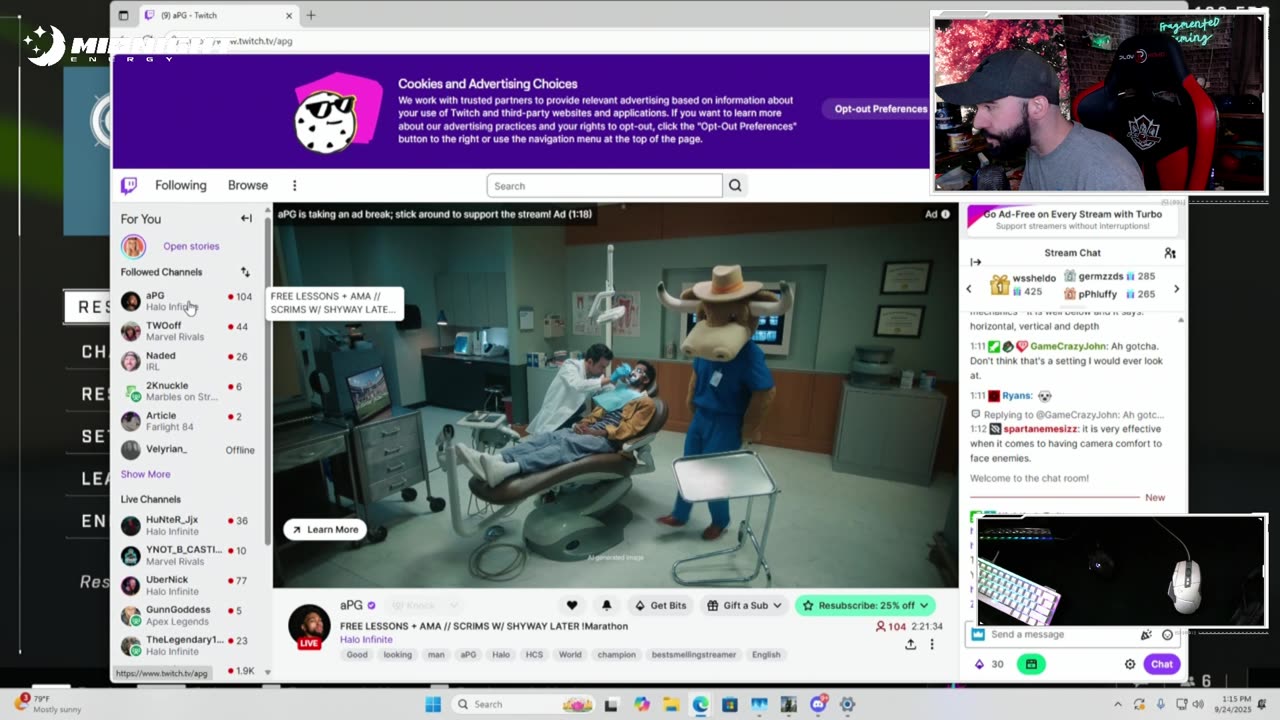Click the Twitch logo home icon

click(129, 185)
